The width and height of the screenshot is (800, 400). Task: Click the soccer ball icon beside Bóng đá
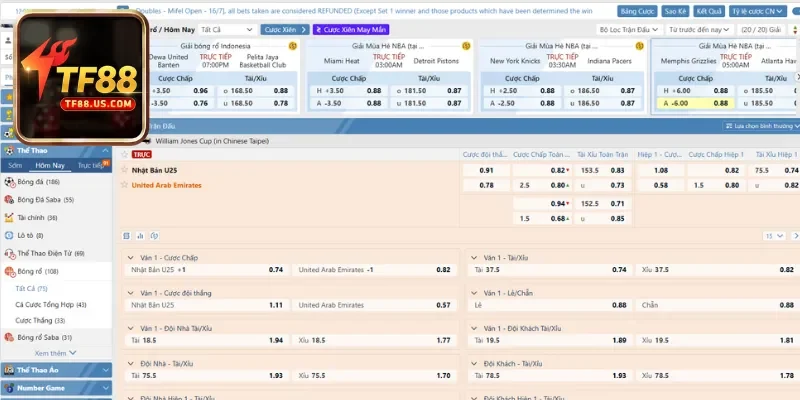click(x=9, y=182)
